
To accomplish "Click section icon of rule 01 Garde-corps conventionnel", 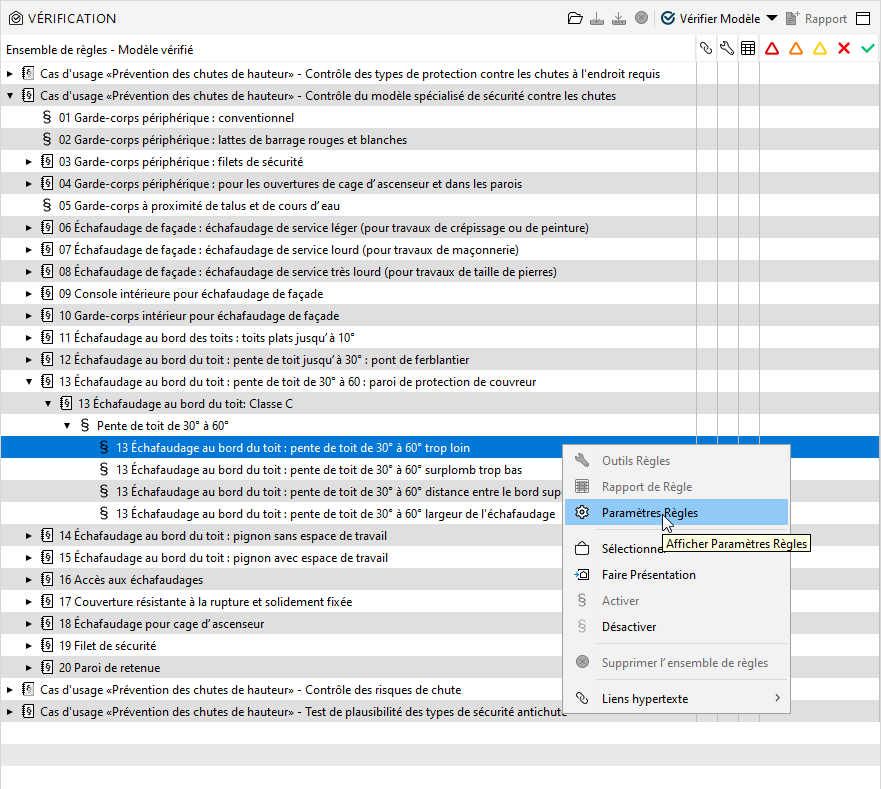I will tap(47, 117).
